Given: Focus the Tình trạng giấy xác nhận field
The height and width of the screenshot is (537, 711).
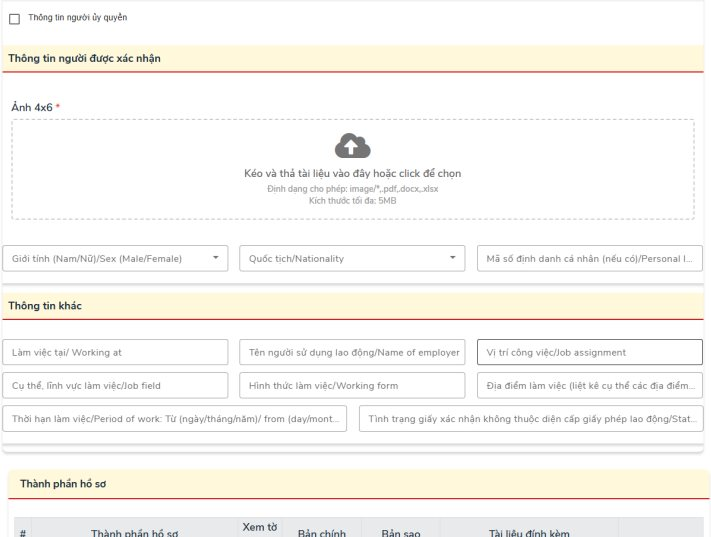Looking at the screenshot, I should pyautogui.click(x=530, y=418).
